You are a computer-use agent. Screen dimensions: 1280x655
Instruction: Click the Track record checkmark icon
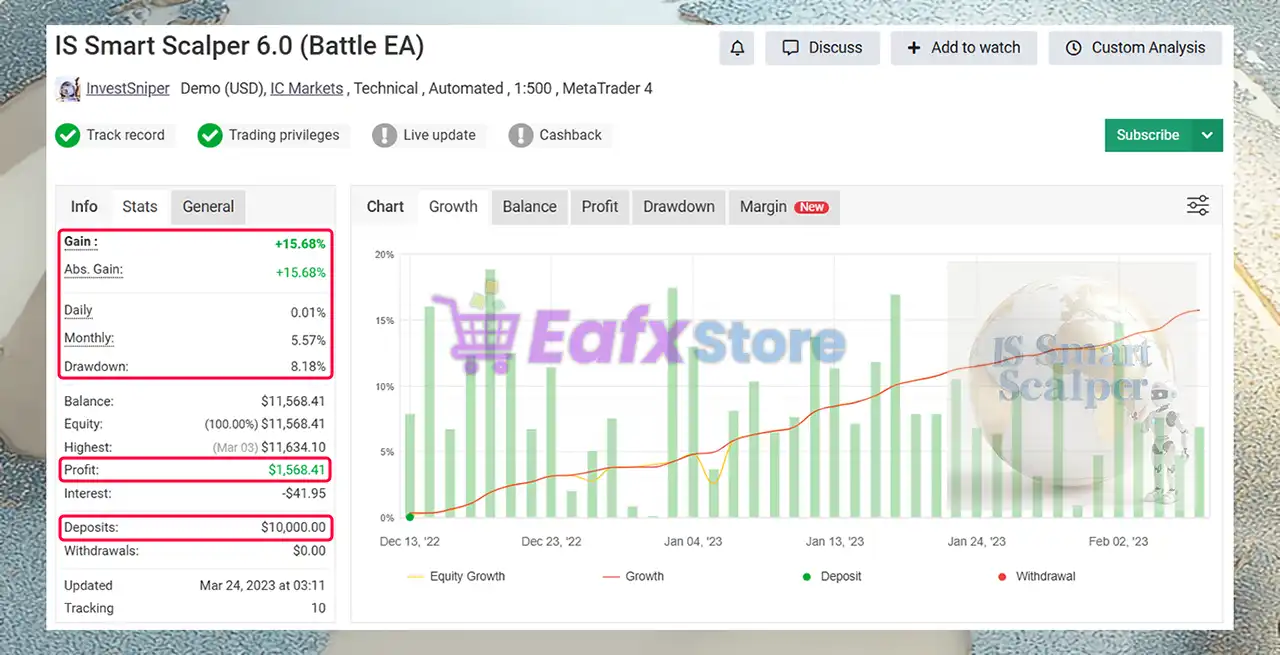(x=67, y=135)
